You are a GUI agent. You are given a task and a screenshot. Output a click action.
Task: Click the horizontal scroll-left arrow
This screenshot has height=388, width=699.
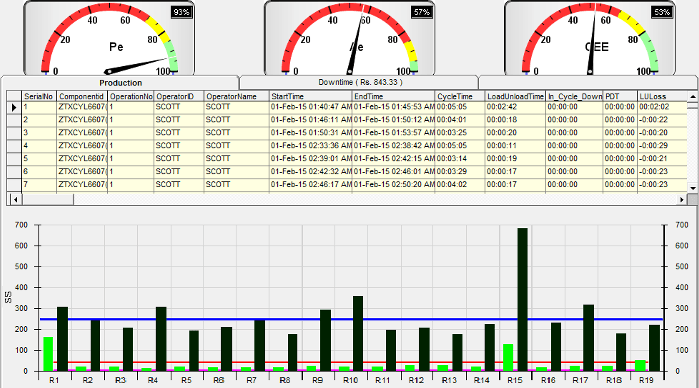coord(15,199)
